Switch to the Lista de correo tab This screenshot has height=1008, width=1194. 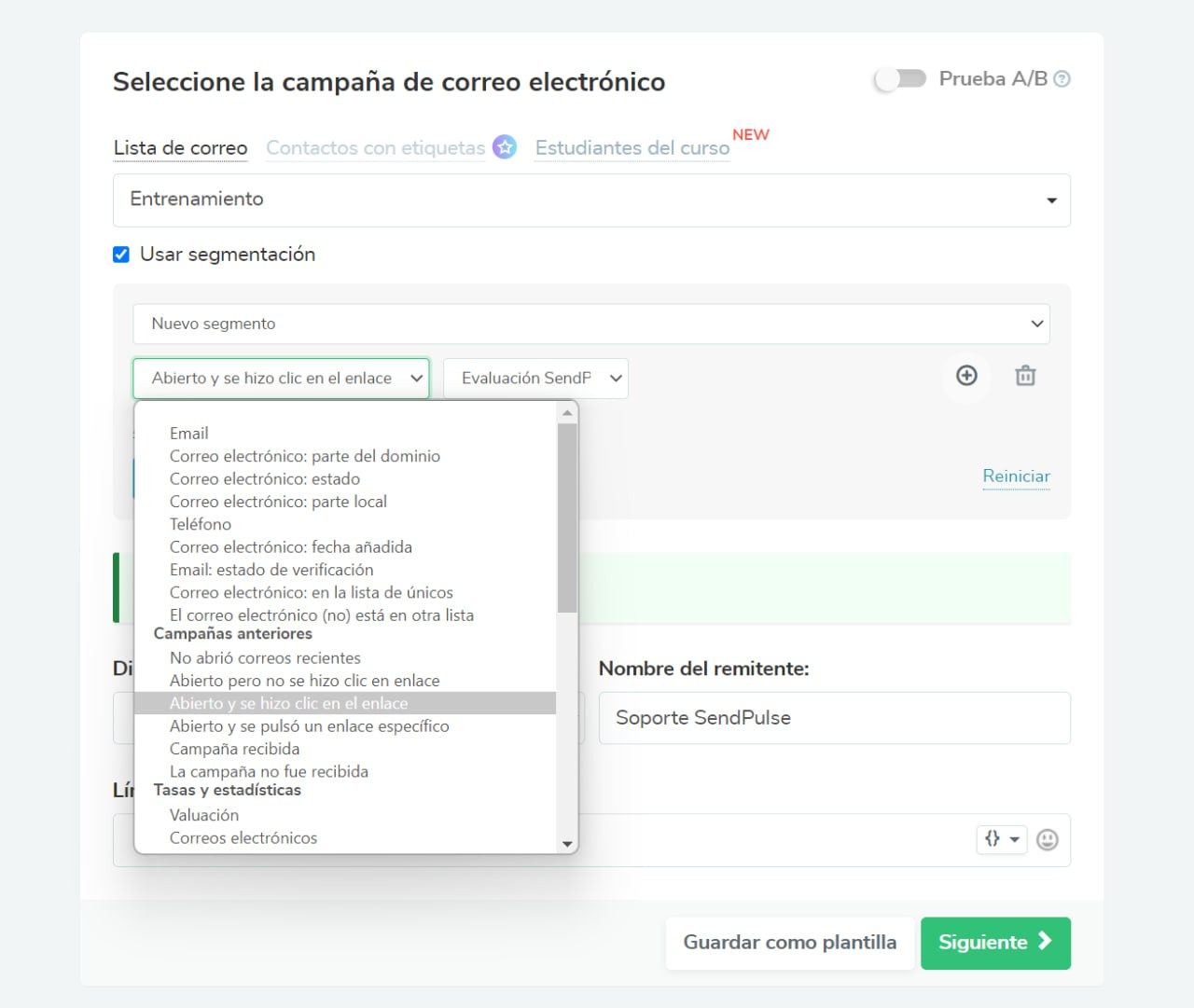click(180, 148)
